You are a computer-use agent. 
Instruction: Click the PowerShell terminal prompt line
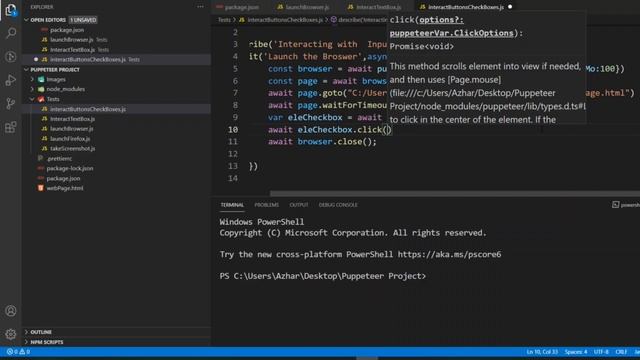click(x=322, y=276)
